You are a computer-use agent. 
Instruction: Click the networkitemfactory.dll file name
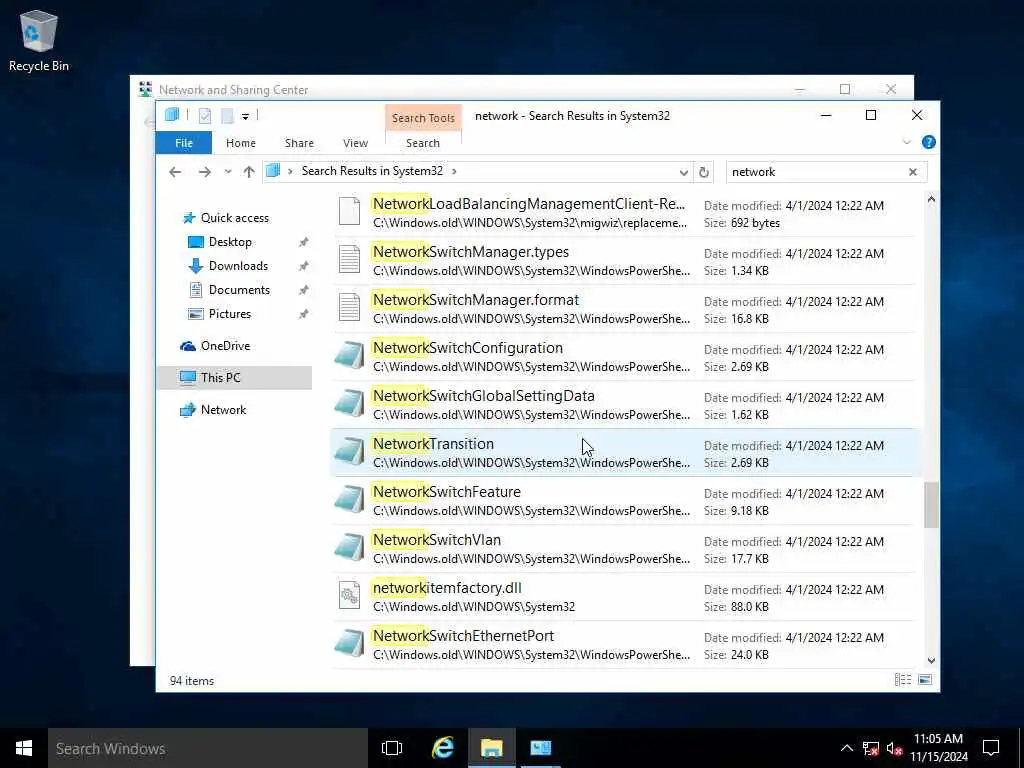pyautogui.click(x=447, y=588)
